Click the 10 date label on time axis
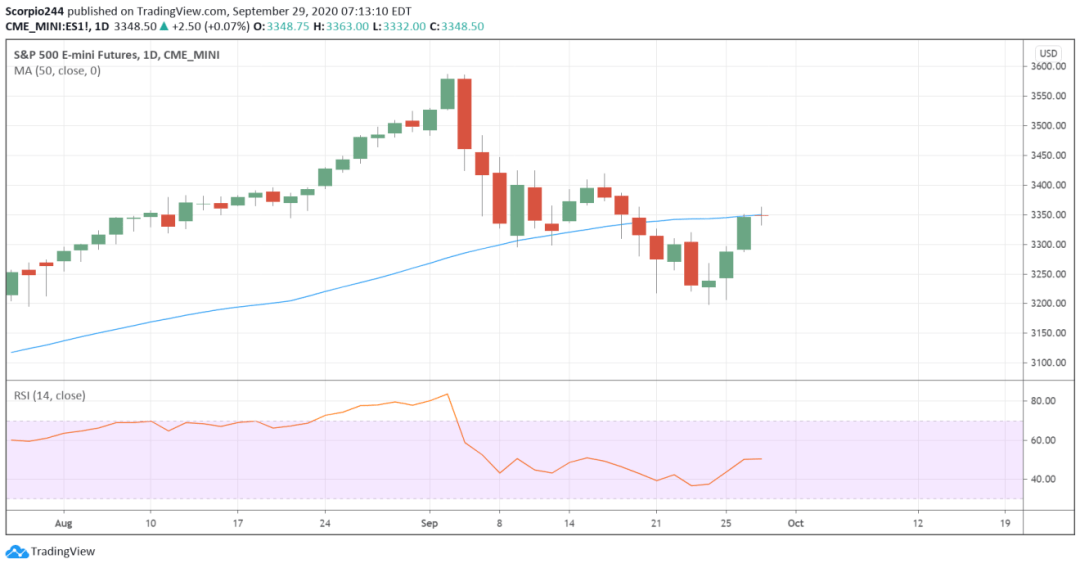 pos(150,523)
